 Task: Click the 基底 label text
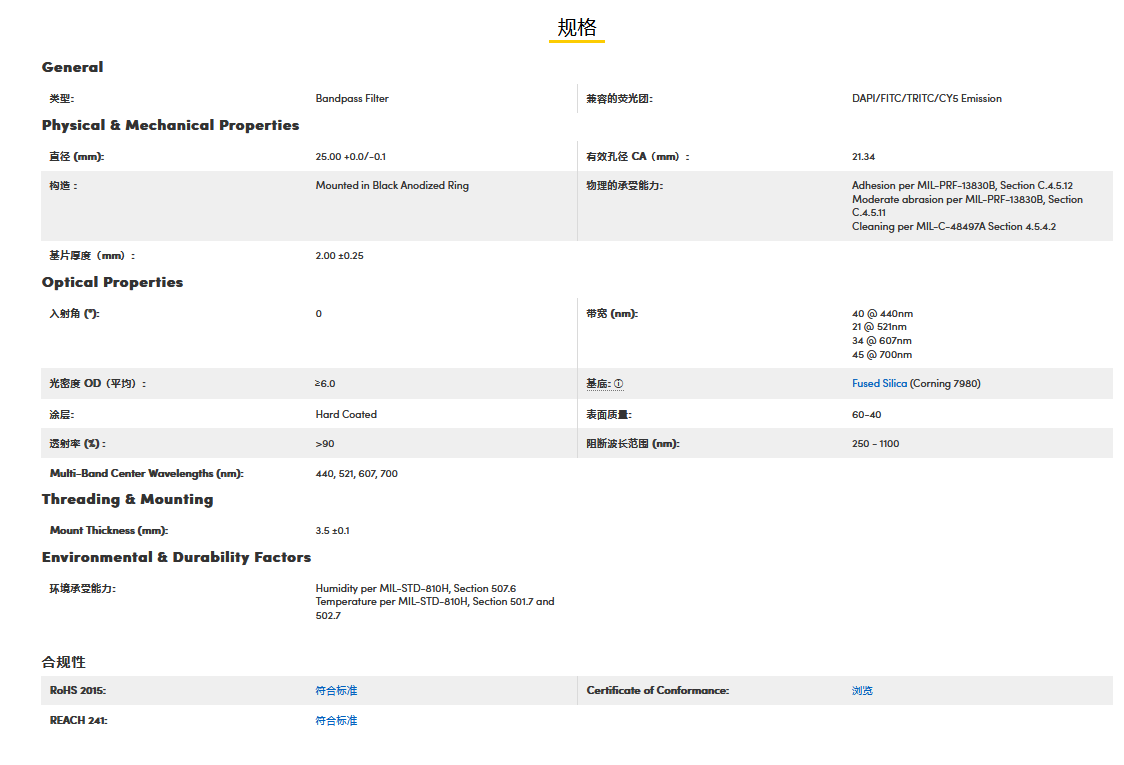coord(599,384)
